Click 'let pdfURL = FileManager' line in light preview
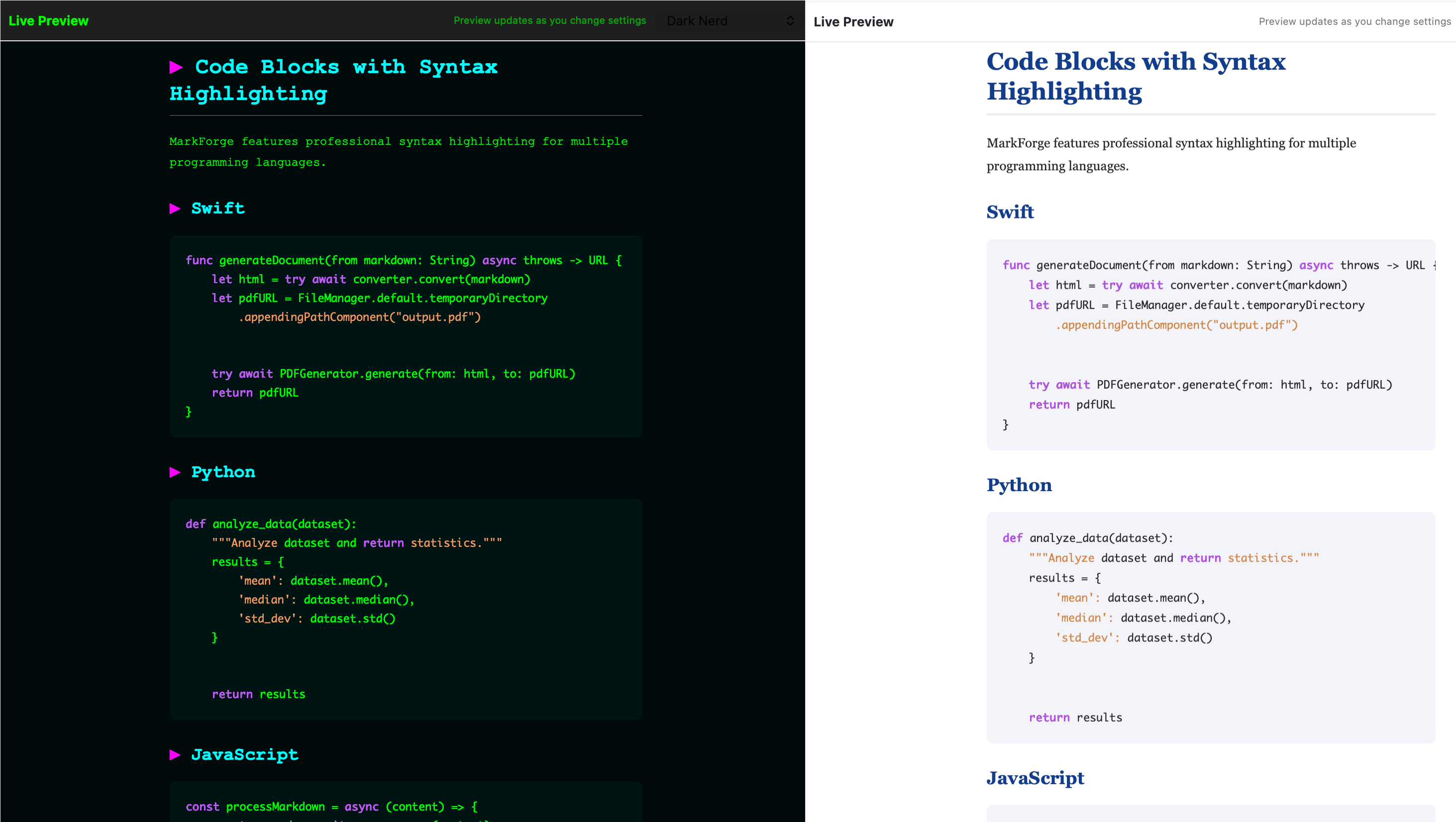Image resolution: width=1456 pixels, height=822 pixels. point(1196,306)
